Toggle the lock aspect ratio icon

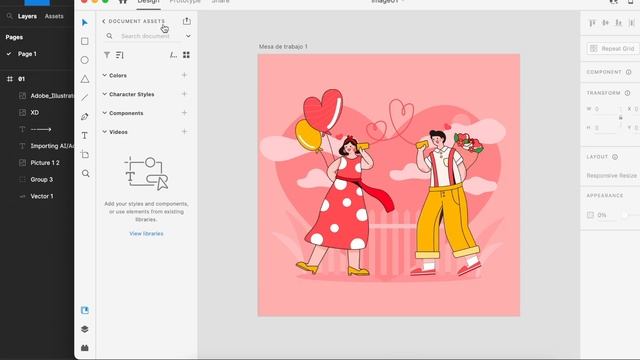click(621, 118)
